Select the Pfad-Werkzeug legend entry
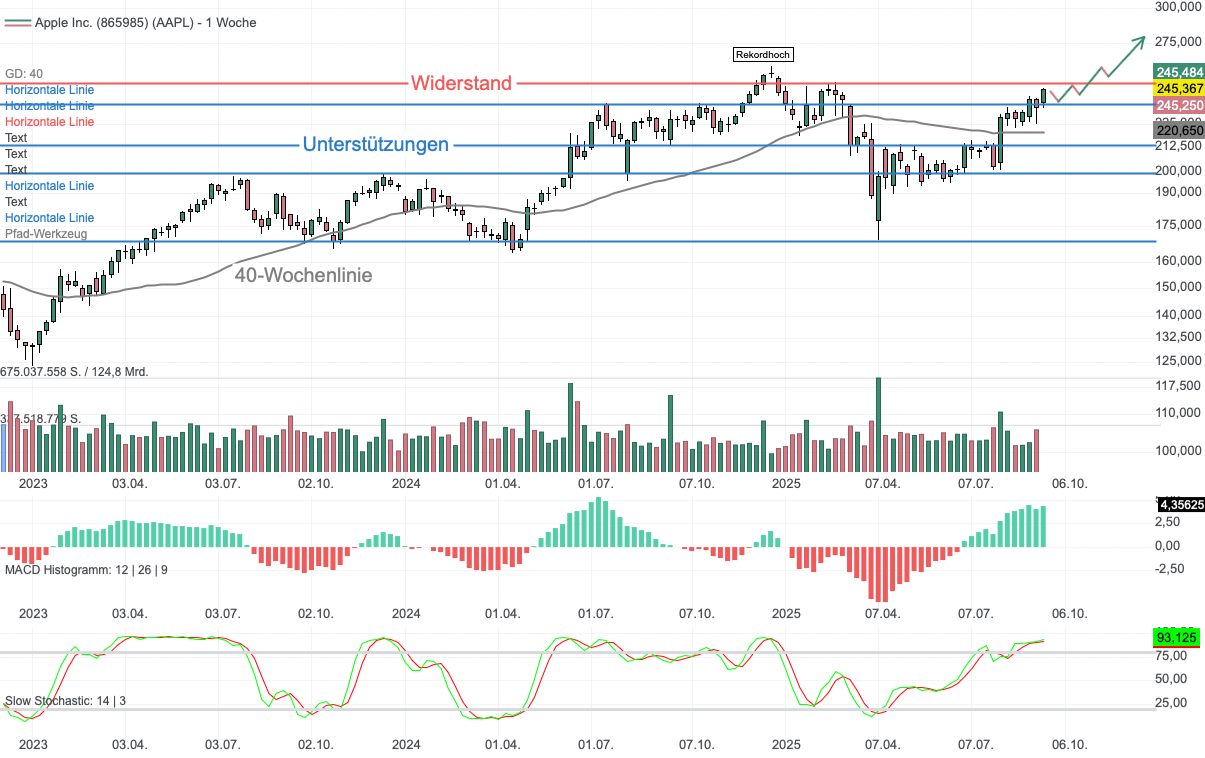The image size is (1205, 758). click(x=46, y=234)
